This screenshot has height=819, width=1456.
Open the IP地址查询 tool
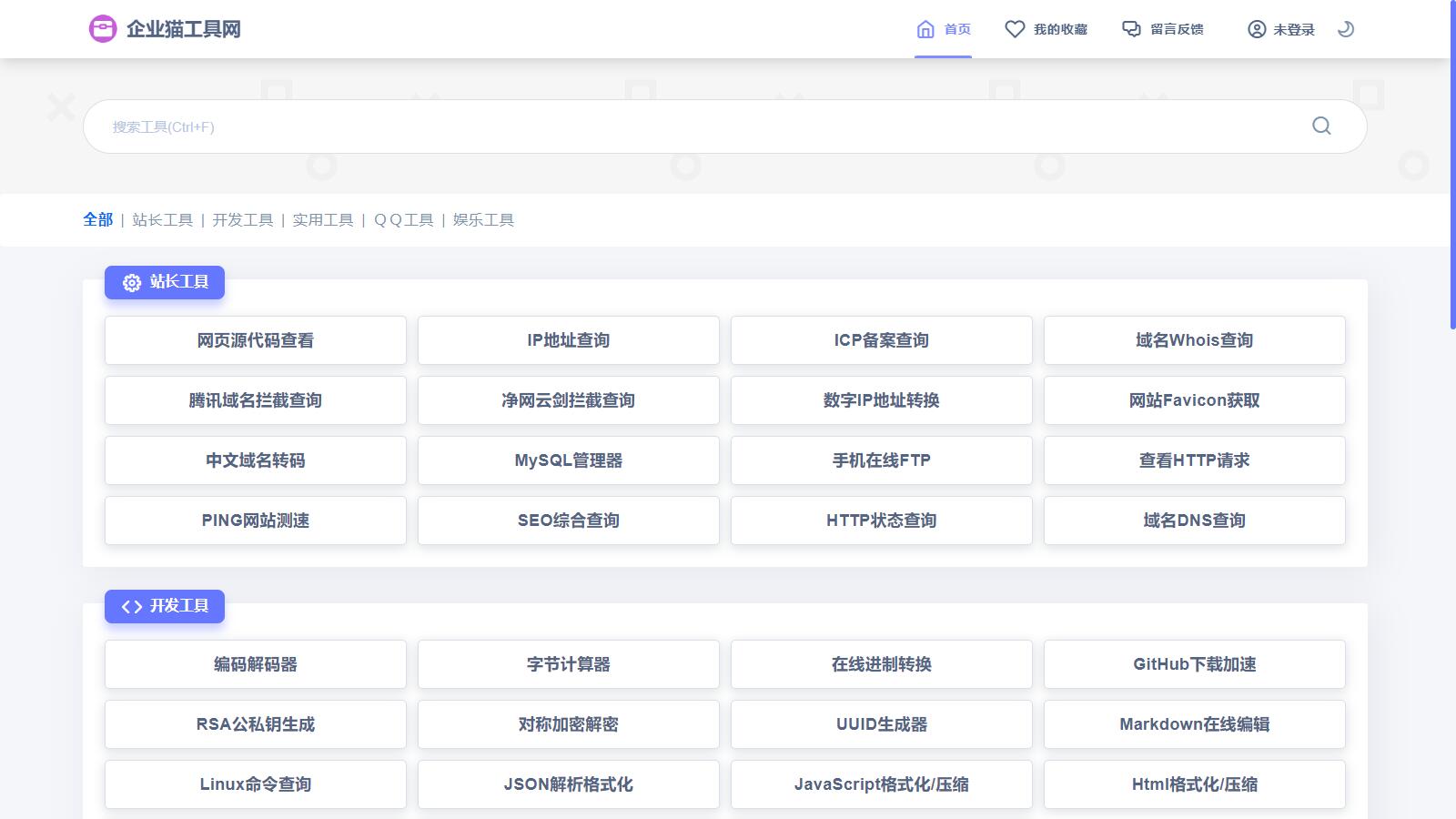[569, 340]
